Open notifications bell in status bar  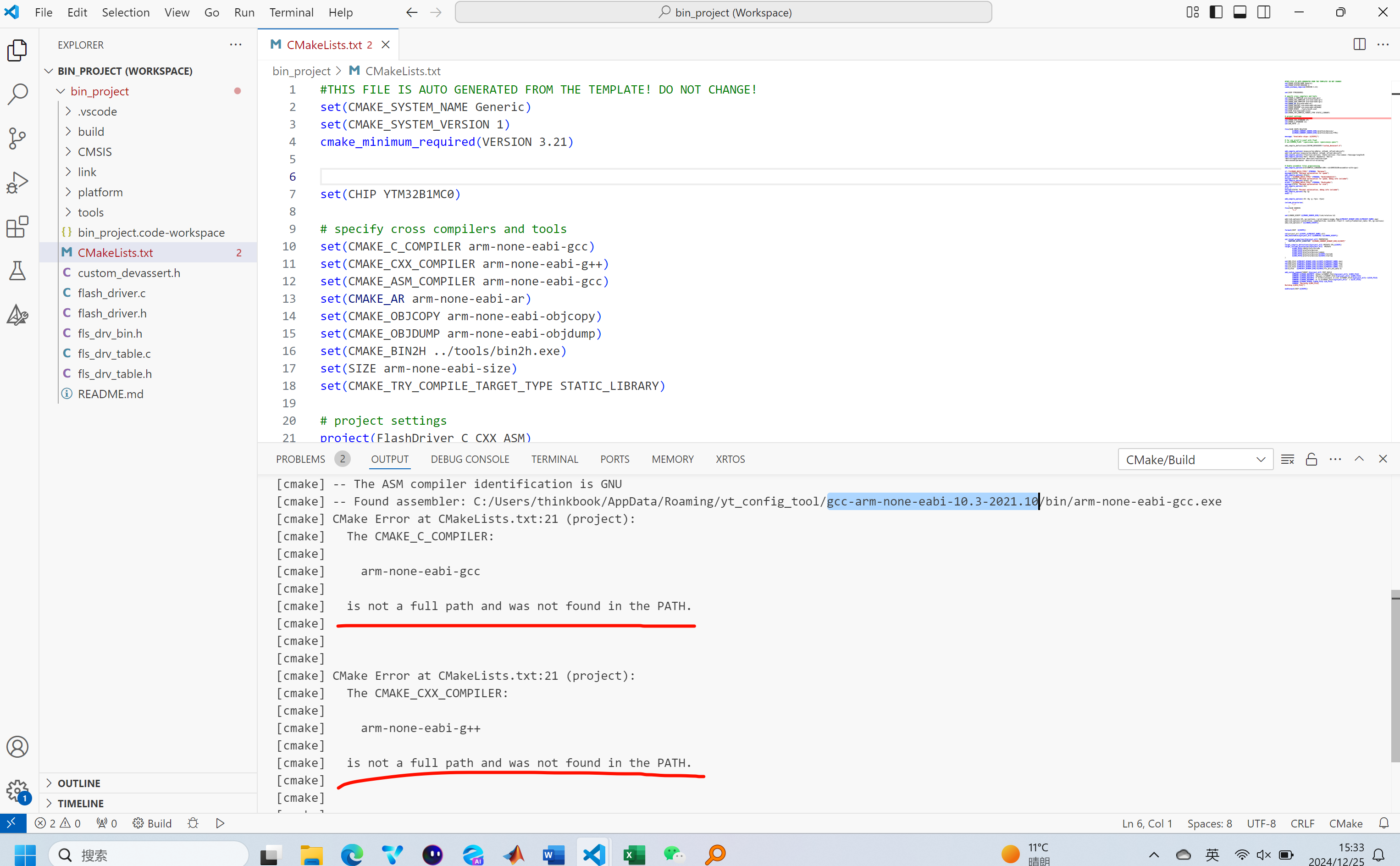1383,823
